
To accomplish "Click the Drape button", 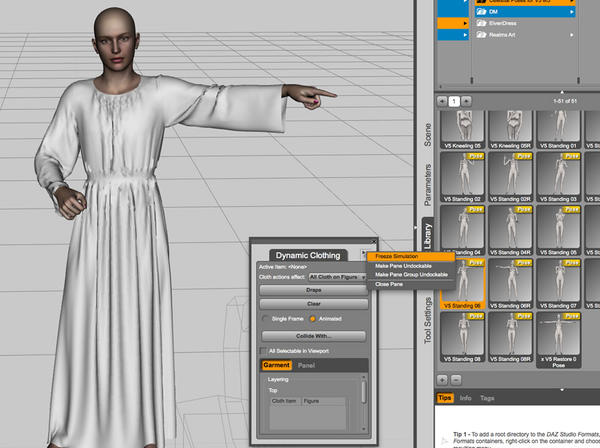I will pyautogui.click(x=313, y=290).
